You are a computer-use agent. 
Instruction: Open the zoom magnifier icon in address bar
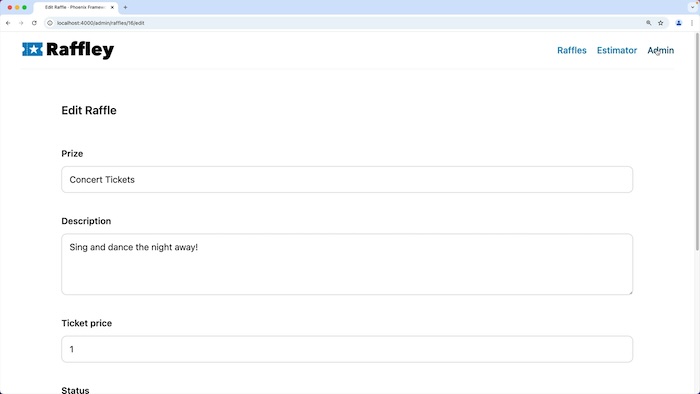coord(649,23)
